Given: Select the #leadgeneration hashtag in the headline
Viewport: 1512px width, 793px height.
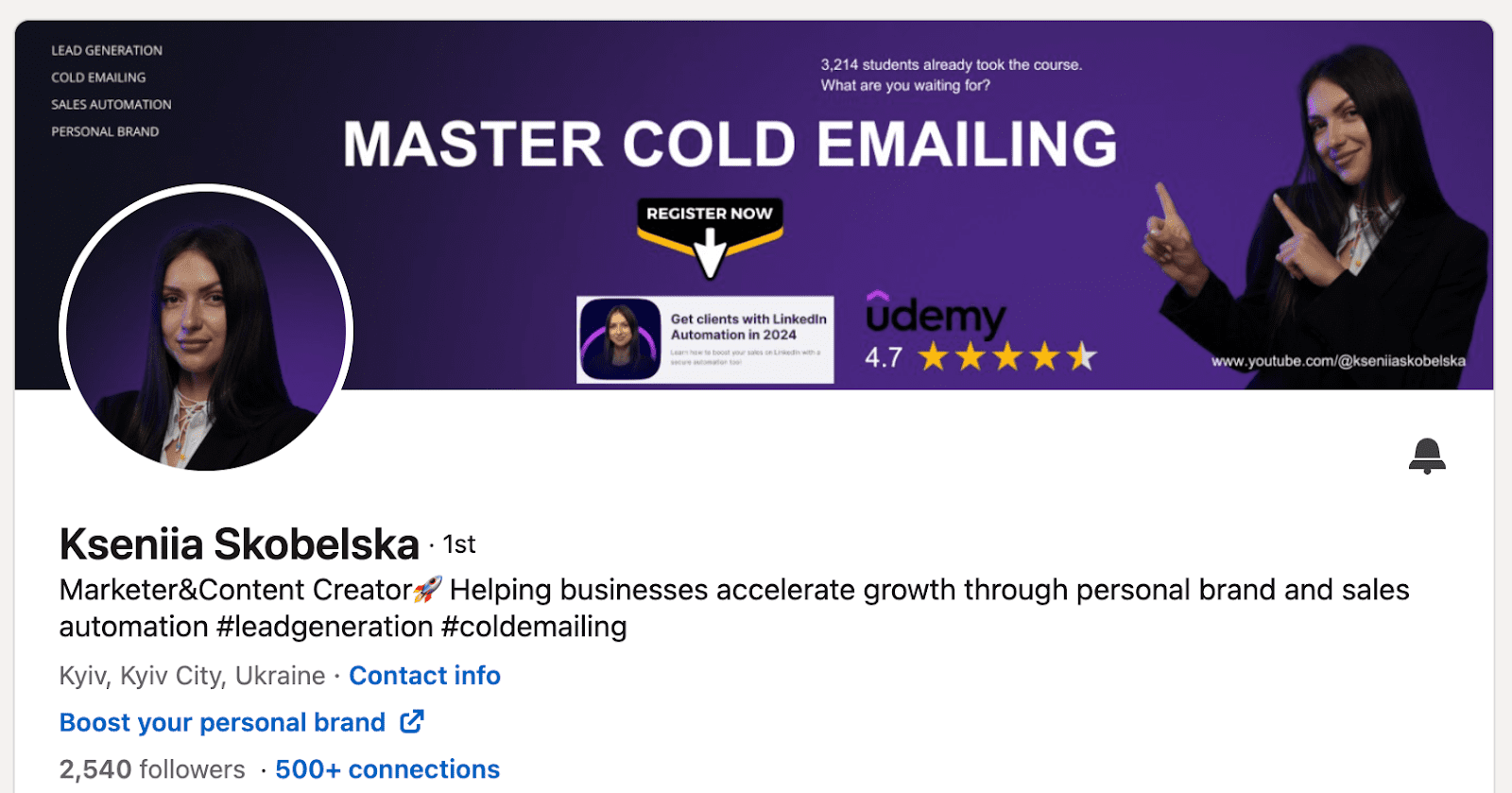Looking at the screenshot, I should (x=325, y=627).
